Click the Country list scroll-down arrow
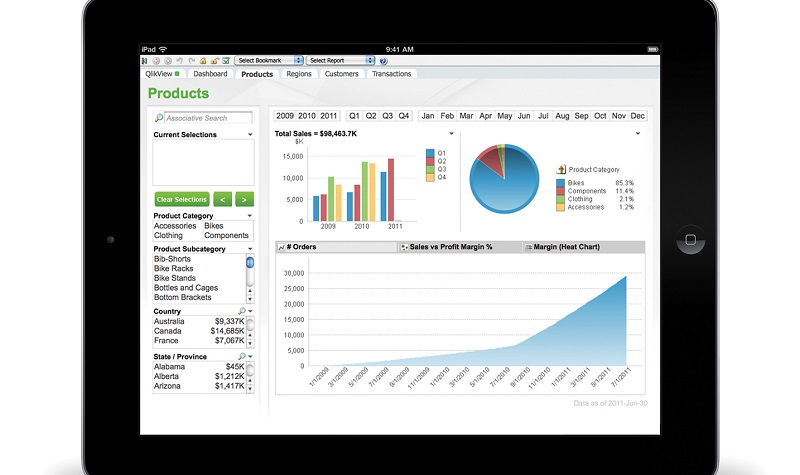The width and height of the screenshot is (800, 475). 250,343
